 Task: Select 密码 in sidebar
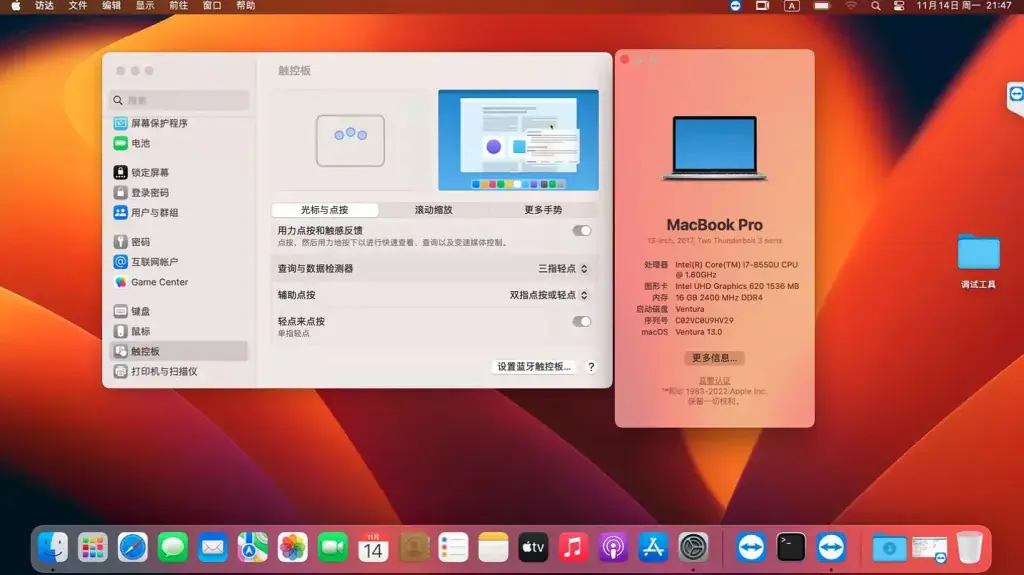[x=180, y=242]
